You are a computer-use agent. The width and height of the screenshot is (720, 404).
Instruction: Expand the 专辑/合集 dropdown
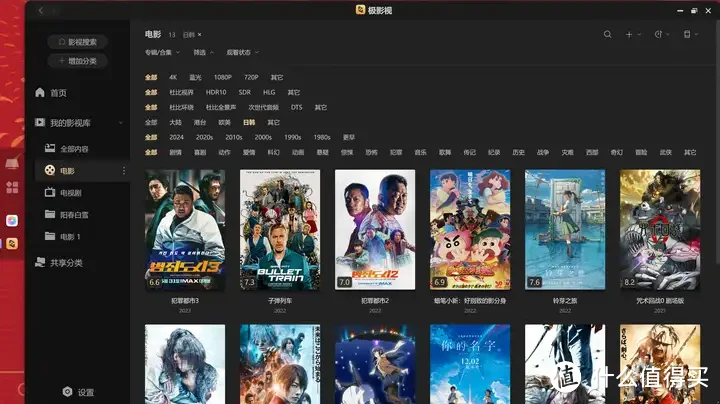161,52
